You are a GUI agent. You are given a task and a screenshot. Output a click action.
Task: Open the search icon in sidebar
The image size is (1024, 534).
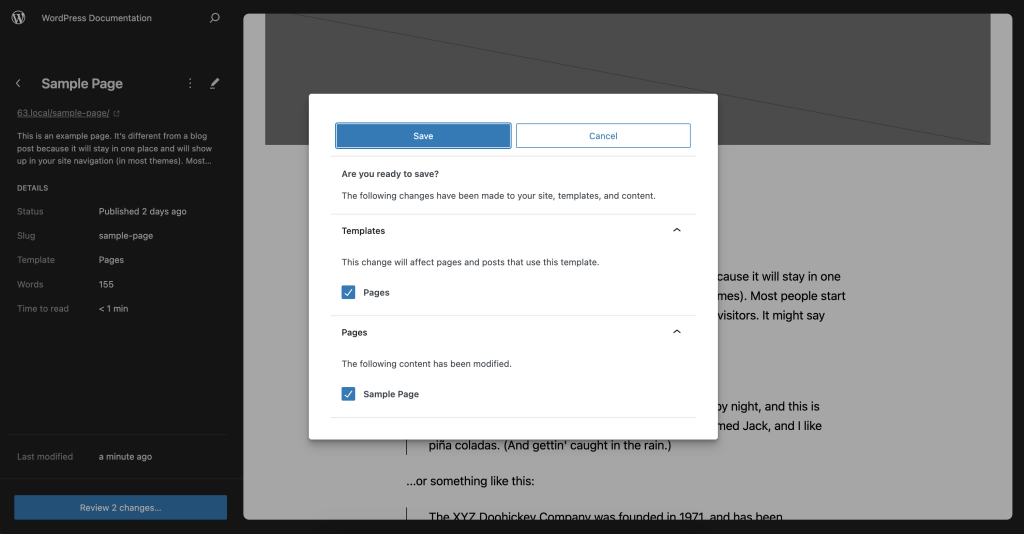click(x=214, y=18)
